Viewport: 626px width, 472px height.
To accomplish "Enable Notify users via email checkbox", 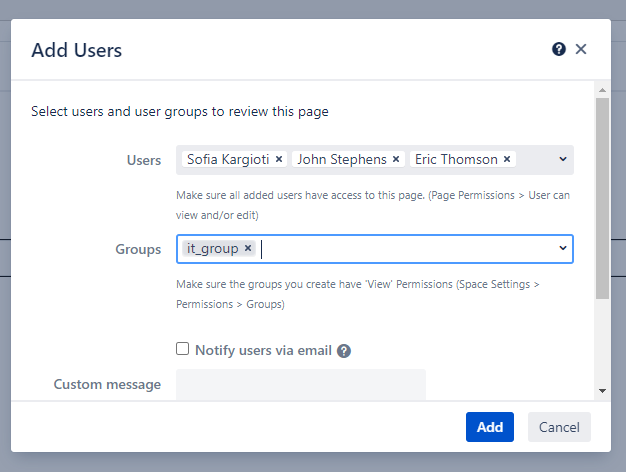I will click(182, 349).
